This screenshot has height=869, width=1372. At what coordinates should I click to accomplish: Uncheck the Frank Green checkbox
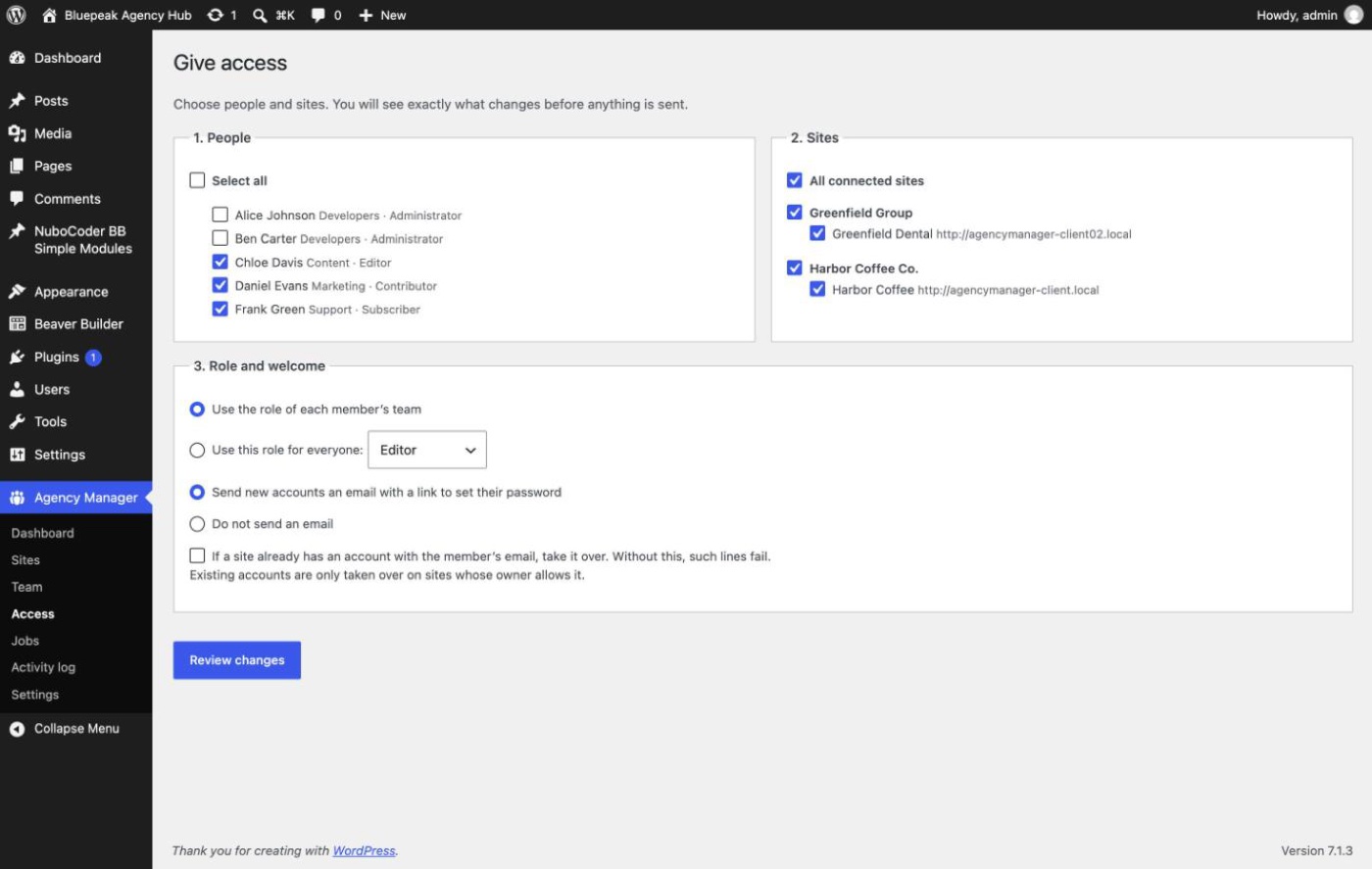tap(220, 309)
